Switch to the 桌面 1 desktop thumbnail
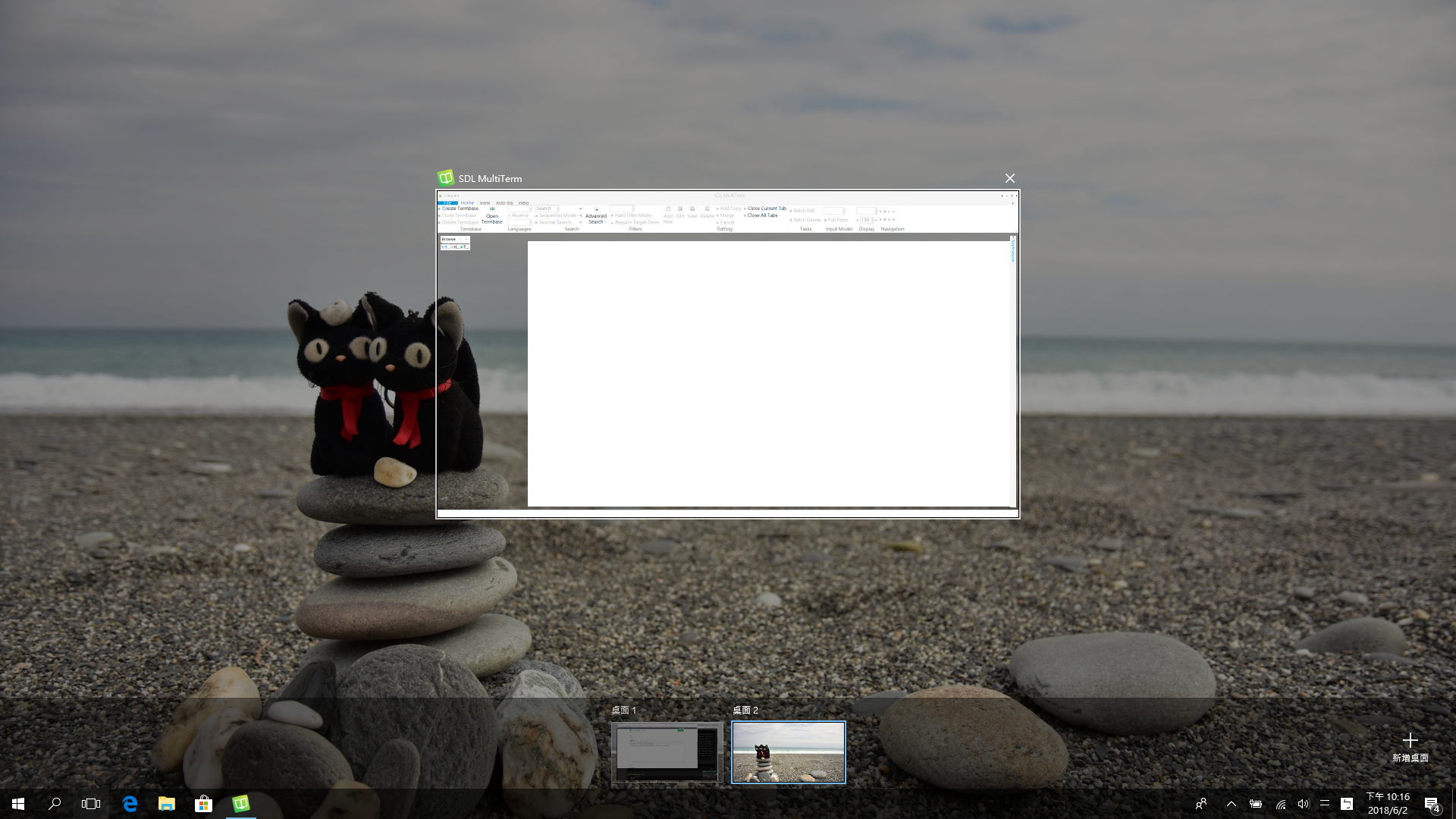The height and width of the screenshot is (819, 1456). click(x=667, y=752)
